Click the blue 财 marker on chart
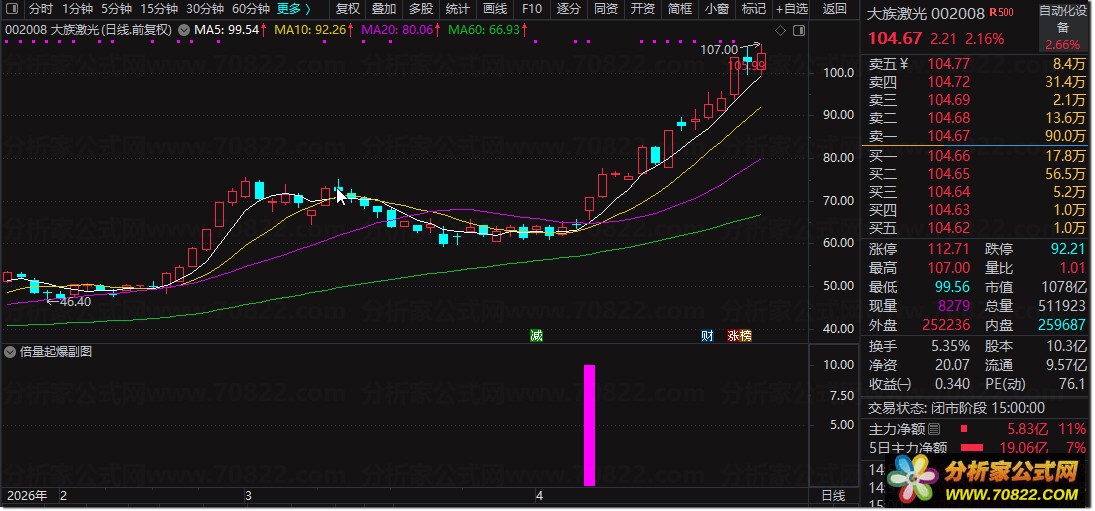 [707, 336]
